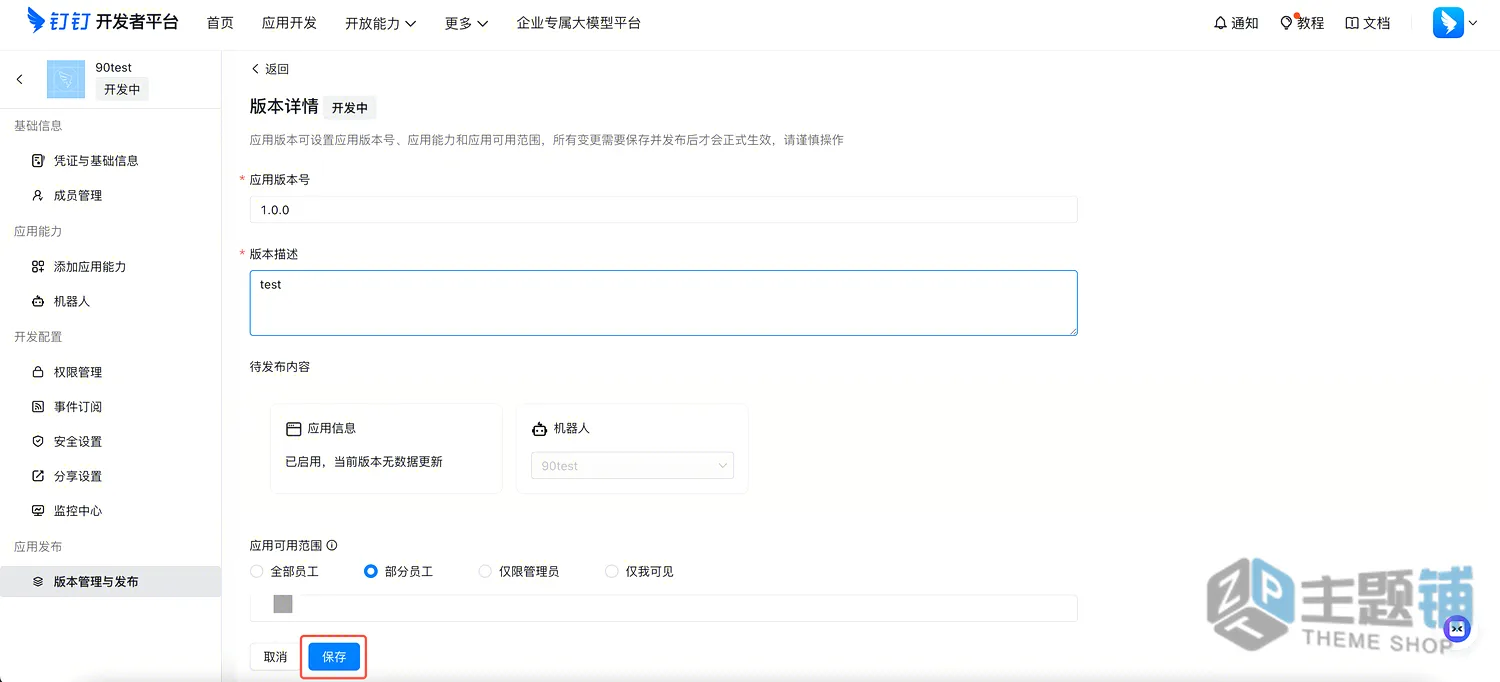
Task: Select the 仅限管理员 radio option
Action: 485,572
